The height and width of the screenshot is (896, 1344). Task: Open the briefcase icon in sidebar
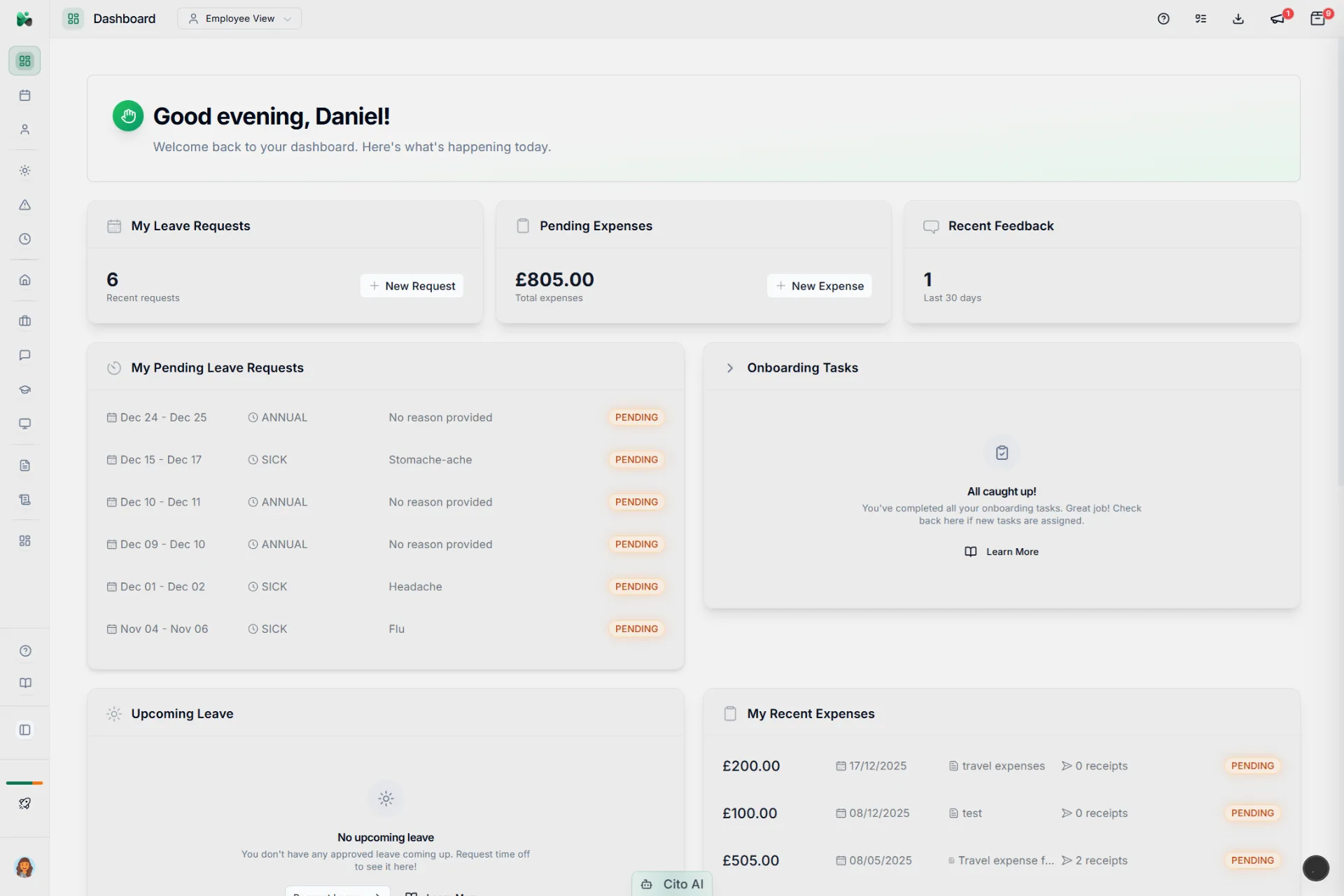click(24, 321)
